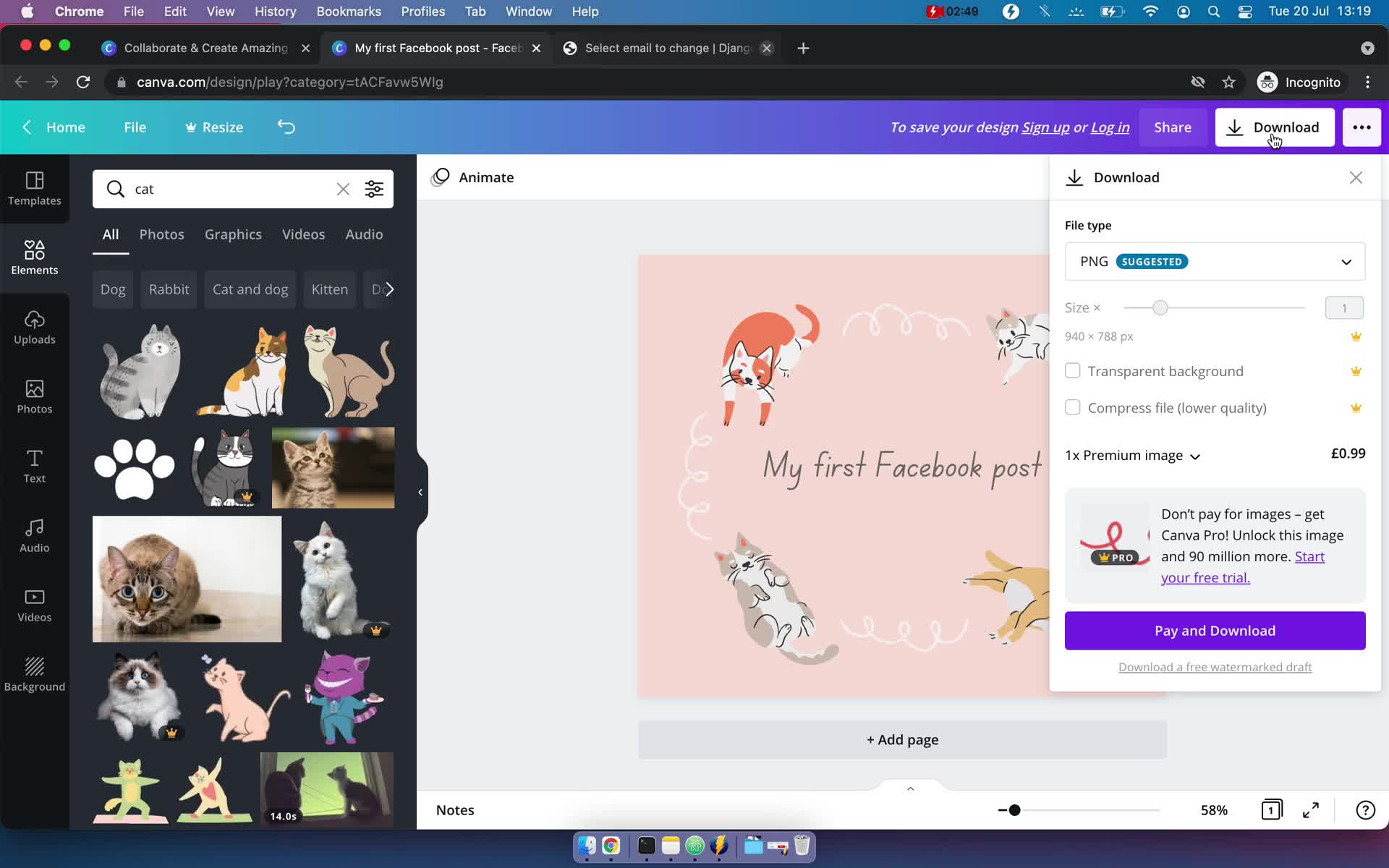Click the undo arrow icon
Image resolution: width=1389 pixels, height=868 pixels.
286,127
